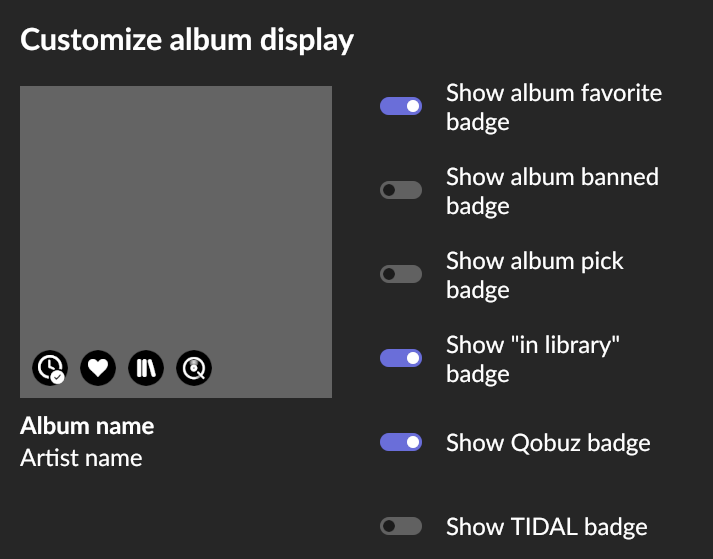Click the "Show album favorite badge" label
The width and height of the screenshot is (713, 559).
coord(554,107)
